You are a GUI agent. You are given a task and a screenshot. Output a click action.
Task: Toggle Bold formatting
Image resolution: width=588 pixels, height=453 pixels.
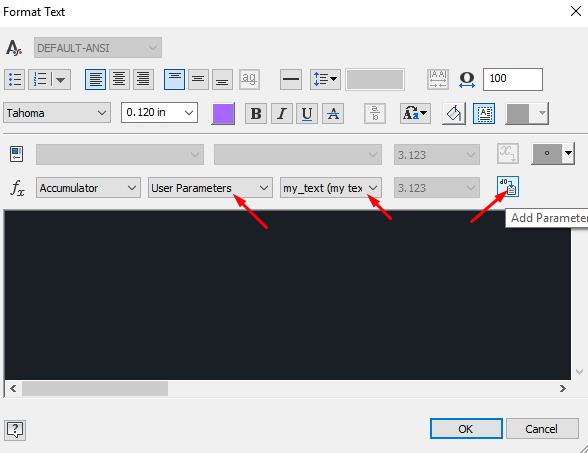pyautogui.click(x=256, y=114)
